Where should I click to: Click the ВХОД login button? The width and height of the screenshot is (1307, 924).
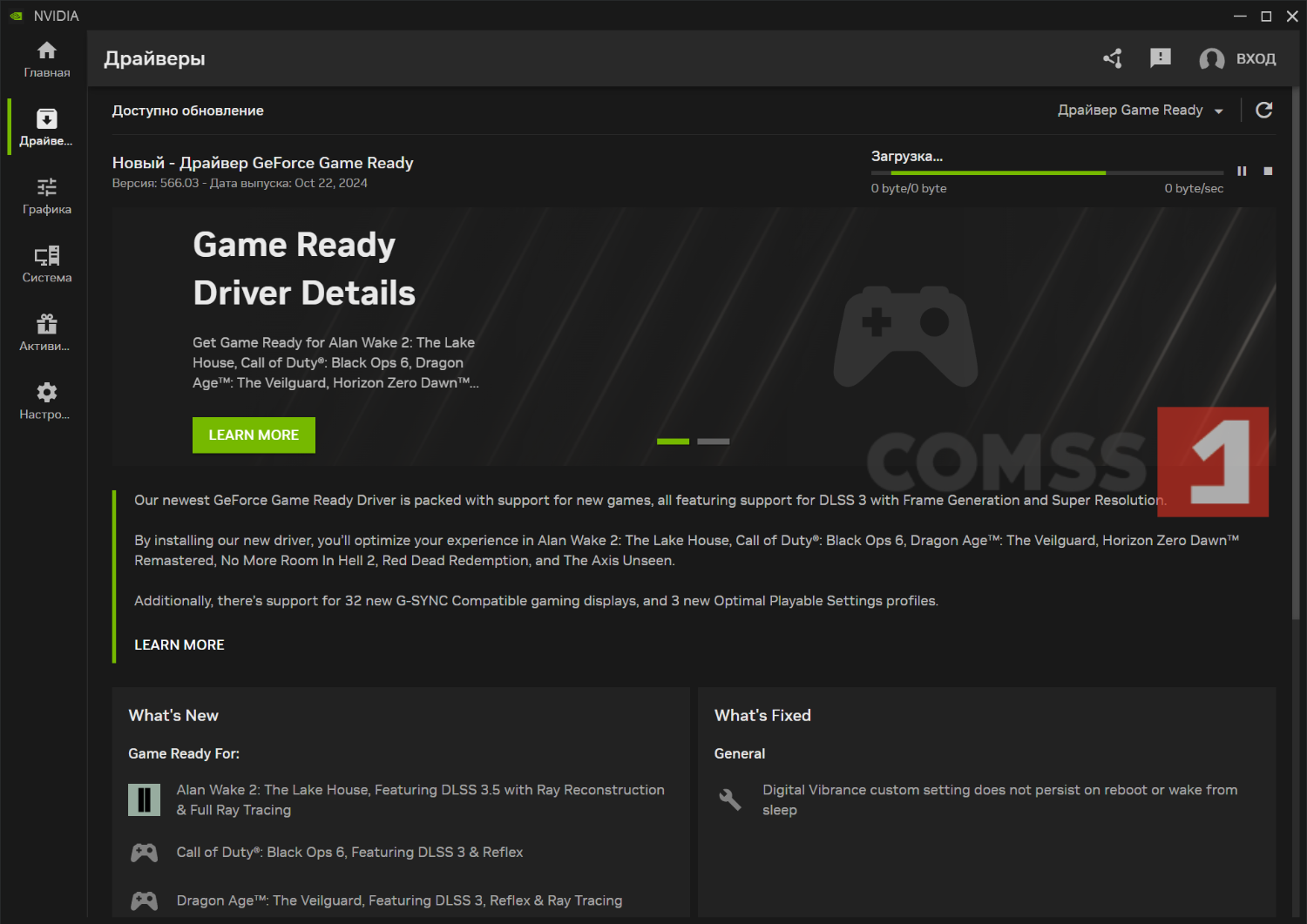[1256, 58]
